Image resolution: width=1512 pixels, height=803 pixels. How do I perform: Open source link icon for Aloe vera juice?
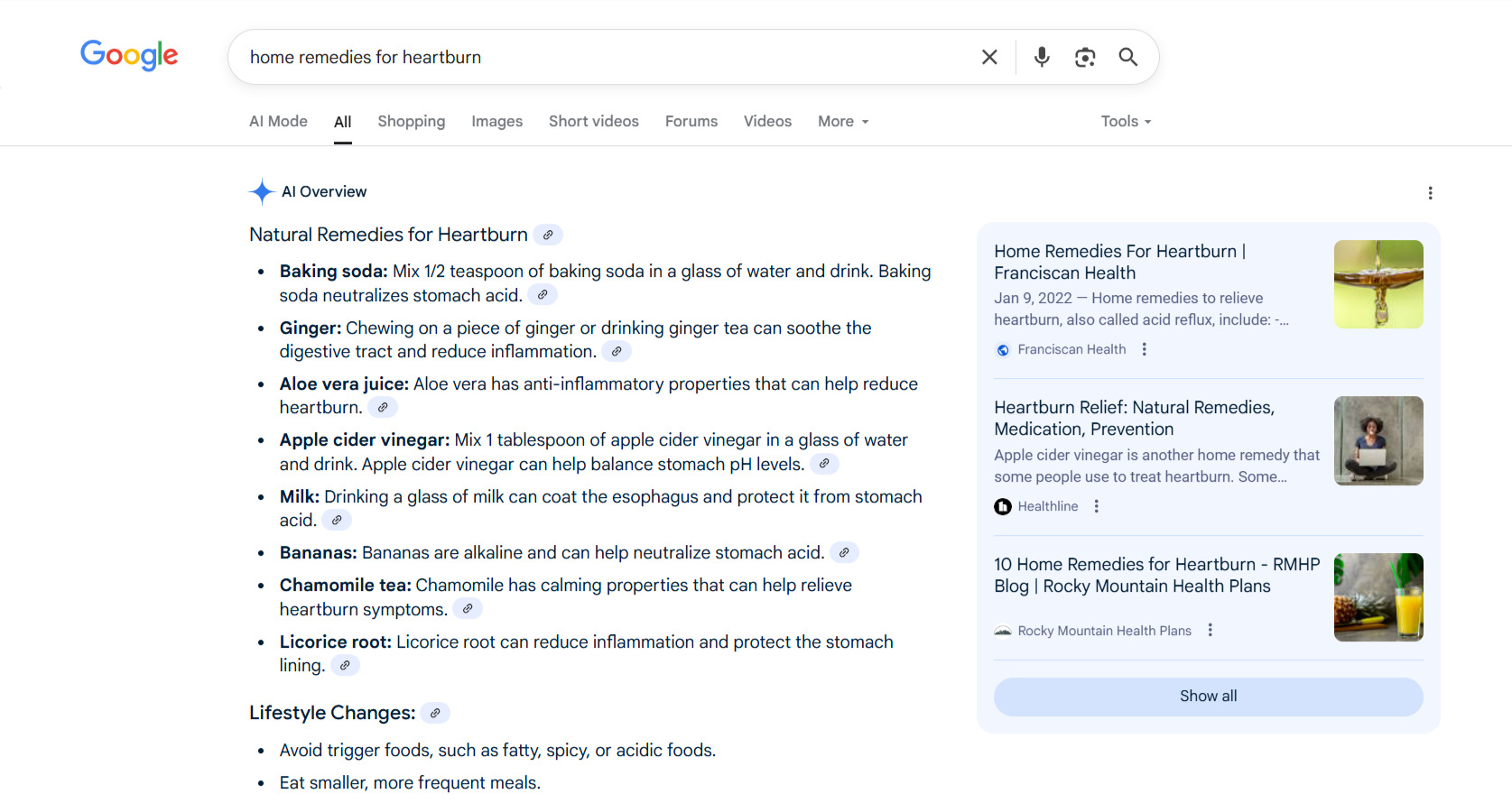(x=383, y=408)
